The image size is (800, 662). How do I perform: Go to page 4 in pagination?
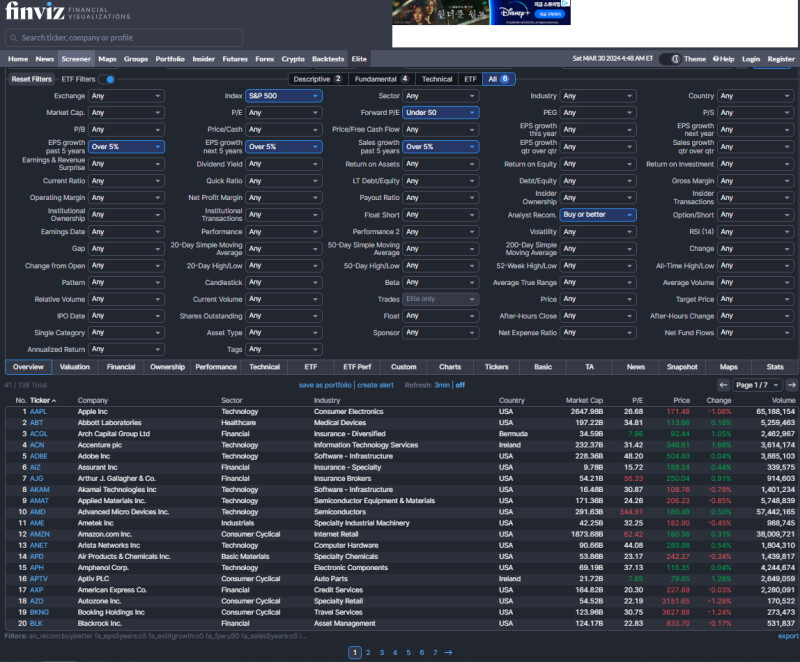[395, 652]
